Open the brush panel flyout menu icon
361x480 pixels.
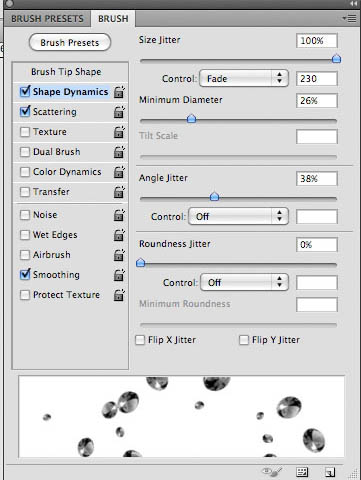[350, 18]
